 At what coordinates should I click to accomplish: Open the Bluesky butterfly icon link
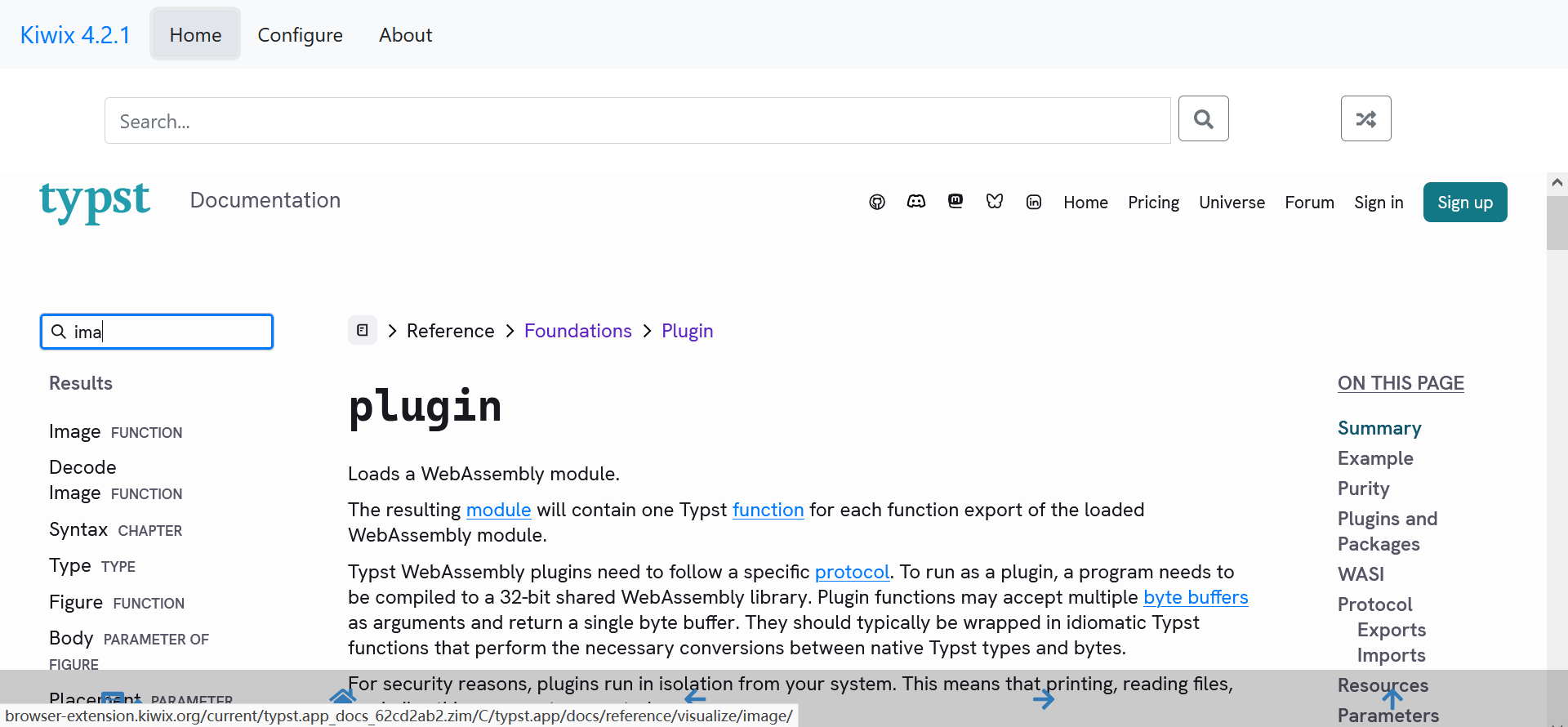(x=995, y=202)
